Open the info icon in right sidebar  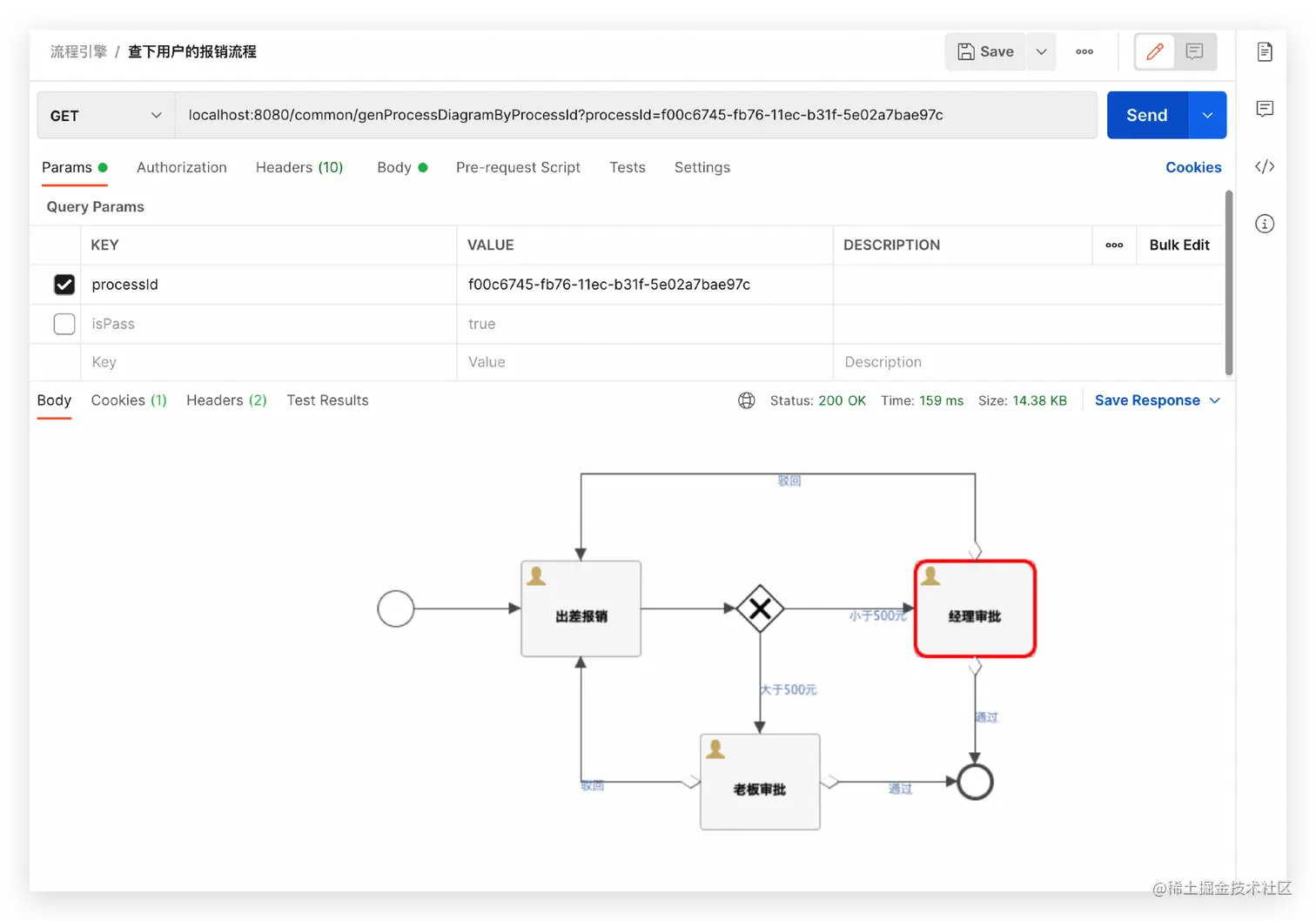tap(1265, 224)
